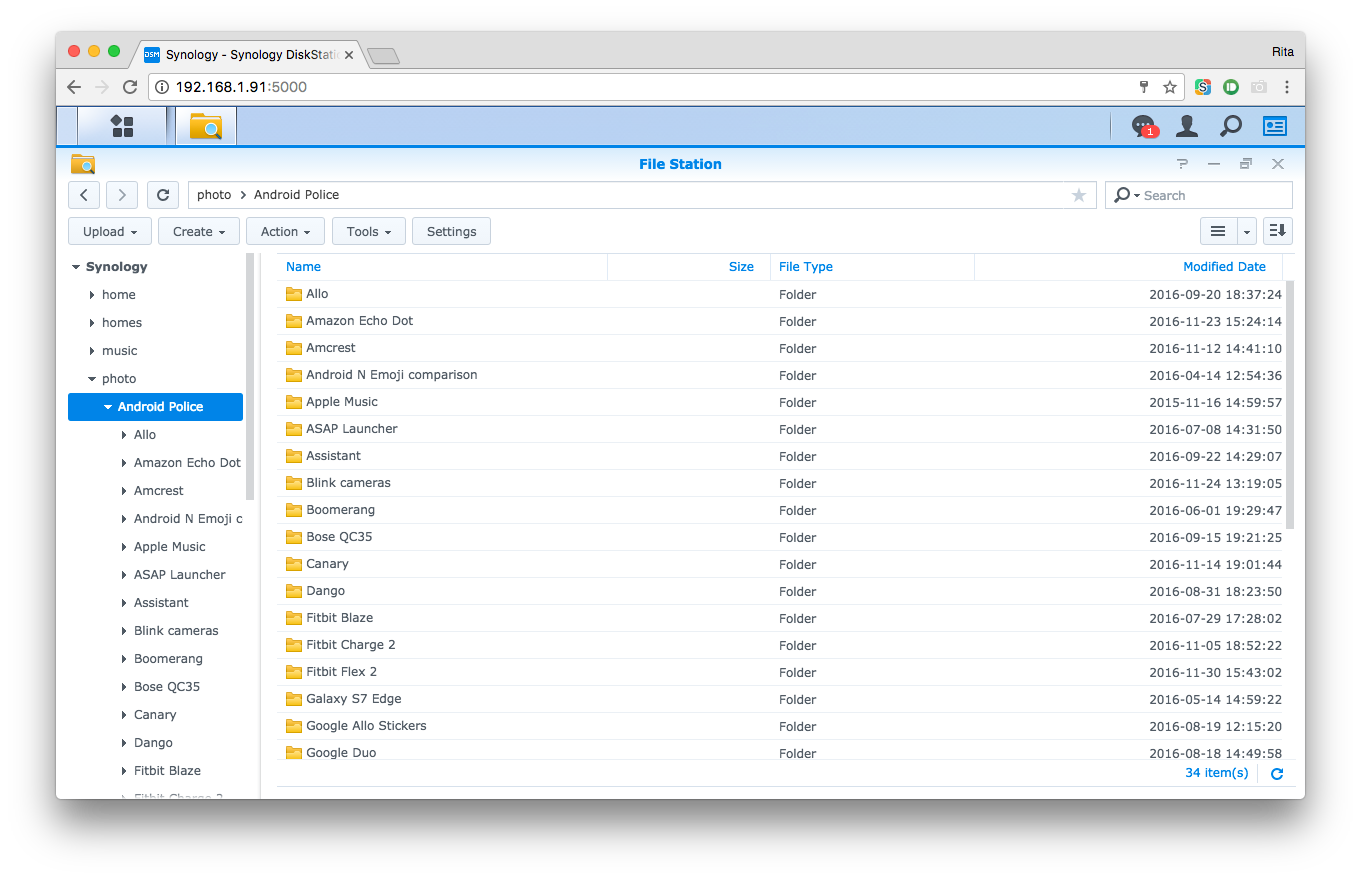Open the Chrome three-dot menu
This screenshot has width=1361, height=879.
pyautogui.click(x=1287, y=87)
